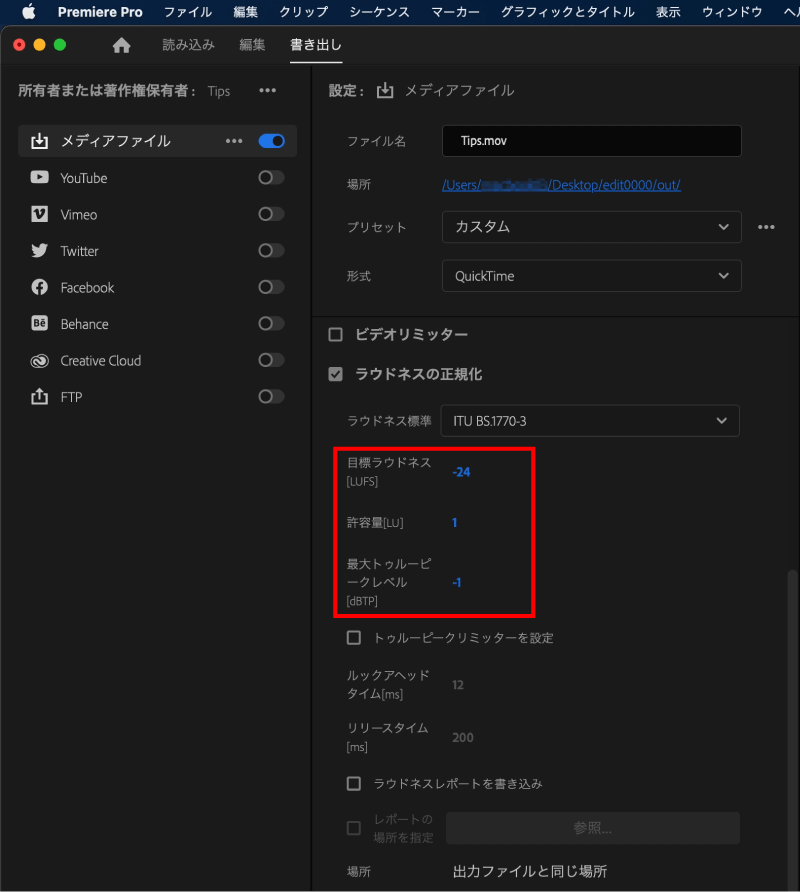Open the 形式 dropdown showing QuickTime
800x892 pixels.
[592, 276]
